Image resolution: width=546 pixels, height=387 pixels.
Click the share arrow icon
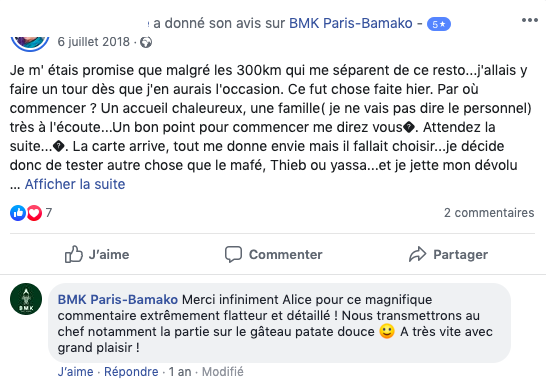pos(418,254)
